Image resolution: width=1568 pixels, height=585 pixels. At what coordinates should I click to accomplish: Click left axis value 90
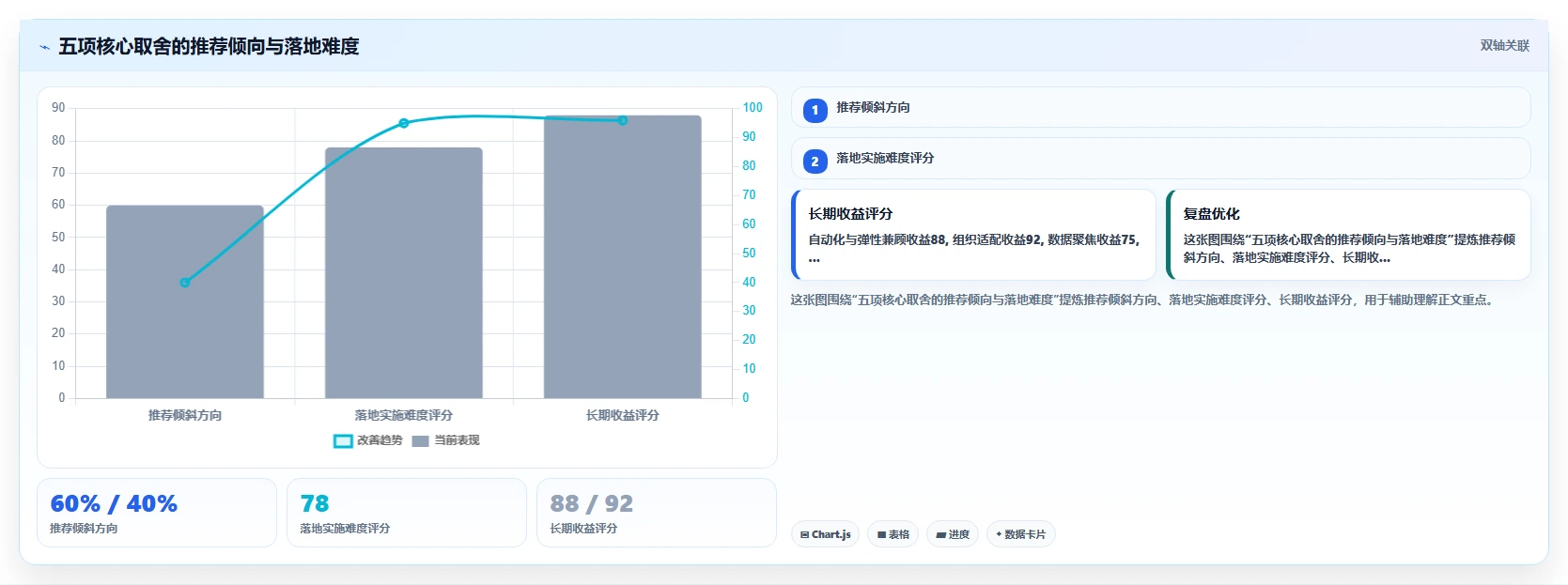tap(58, 108)
